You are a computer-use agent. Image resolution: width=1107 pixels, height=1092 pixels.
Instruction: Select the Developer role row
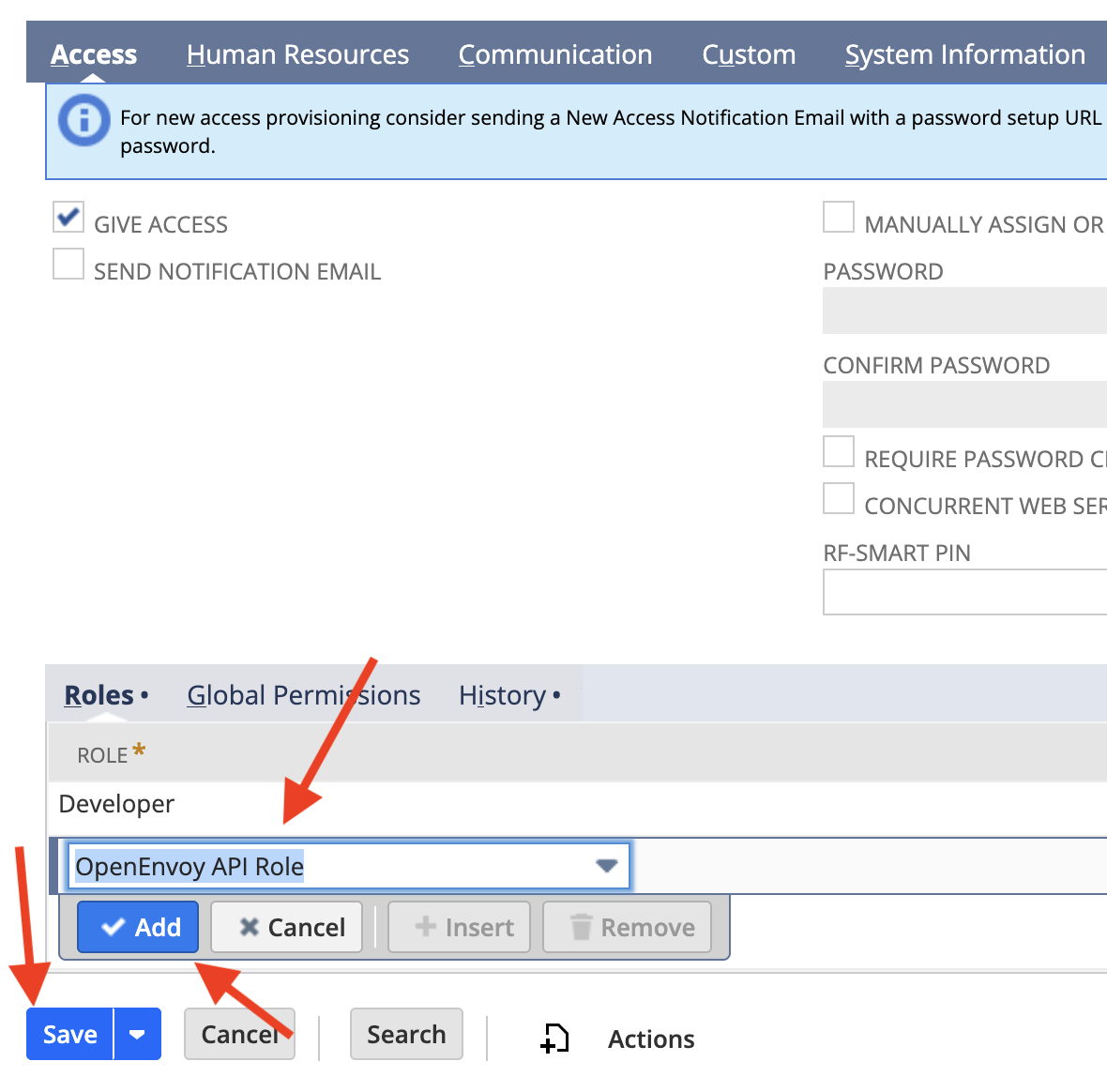click(578, 805)
